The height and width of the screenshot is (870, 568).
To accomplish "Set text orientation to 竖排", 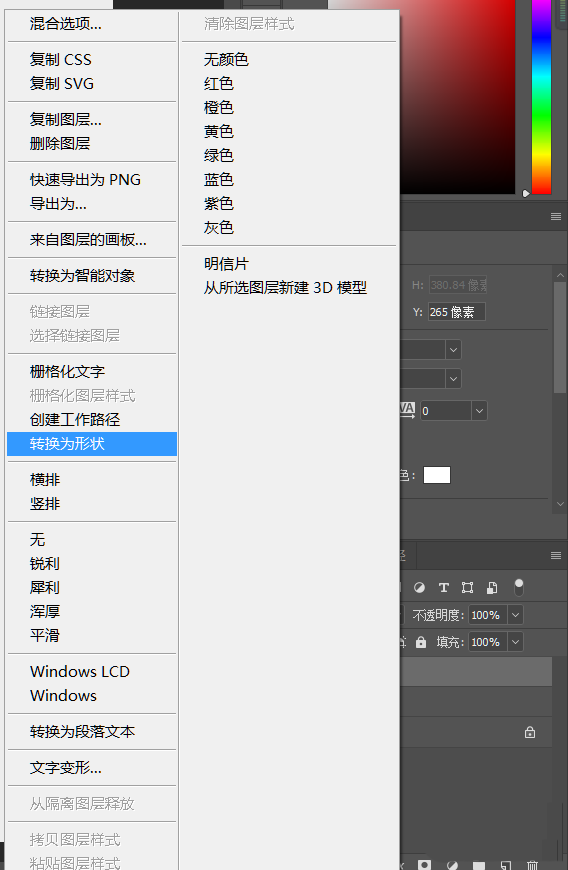I will (x=45, y=504).
